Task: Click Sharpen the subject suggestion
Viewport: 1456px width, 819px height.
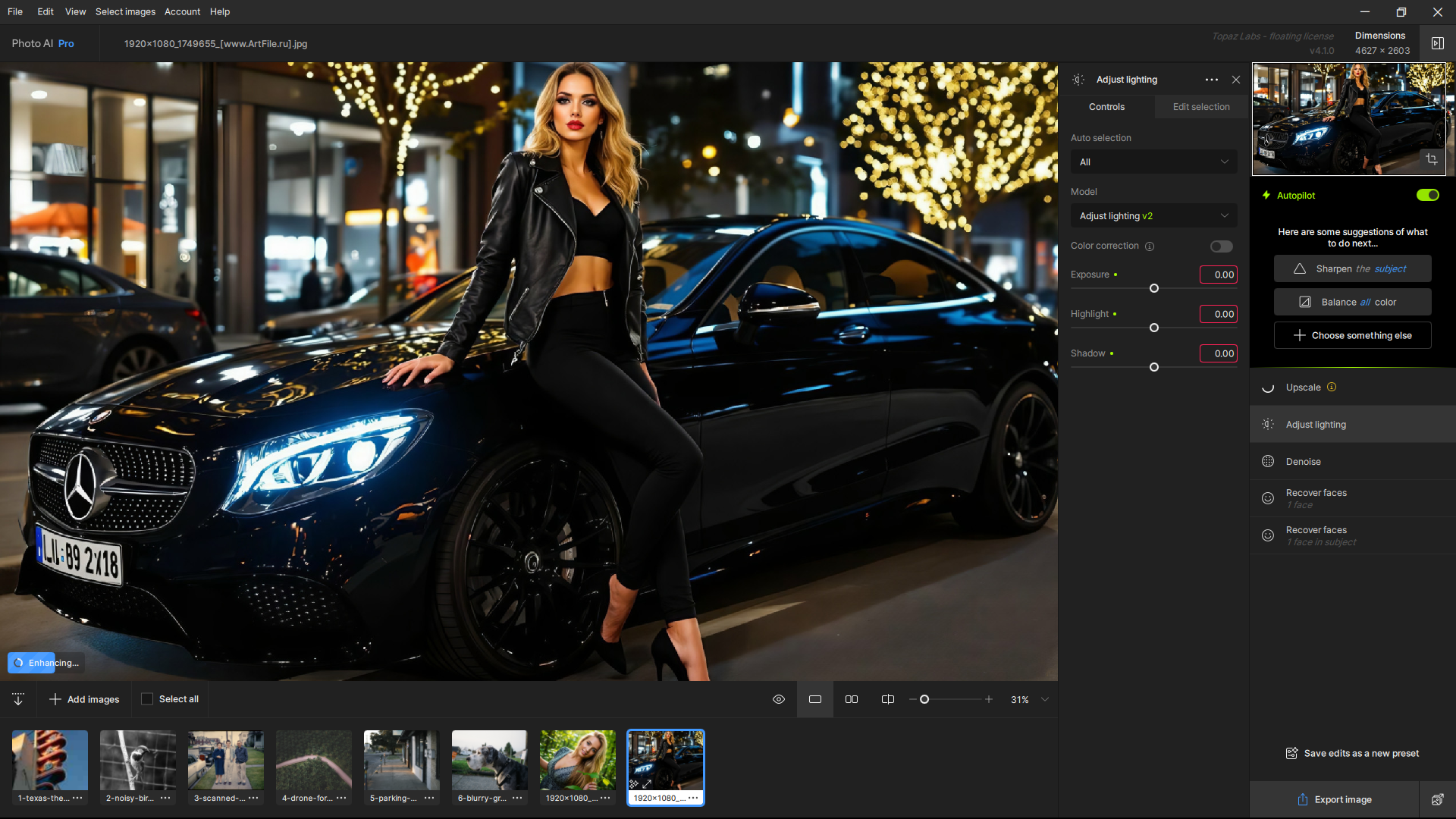Action: (1352, 268)
